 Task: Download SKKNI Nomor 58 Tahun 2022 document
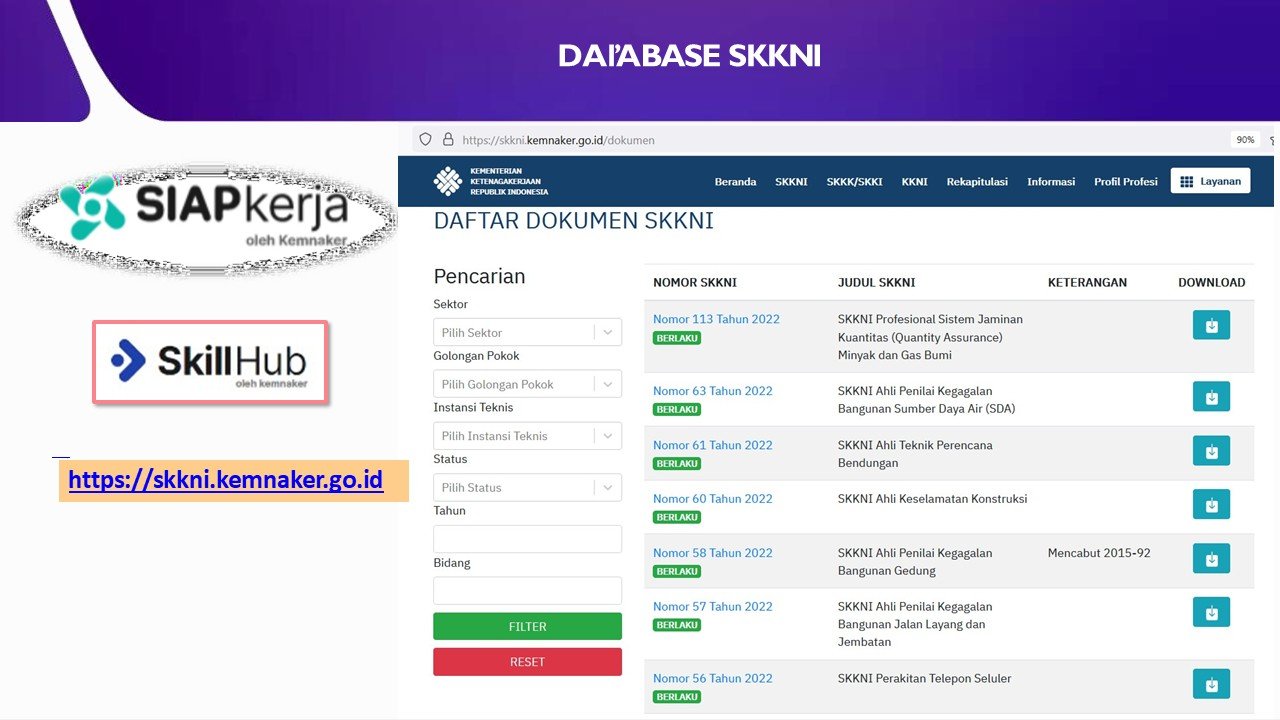1211,559
